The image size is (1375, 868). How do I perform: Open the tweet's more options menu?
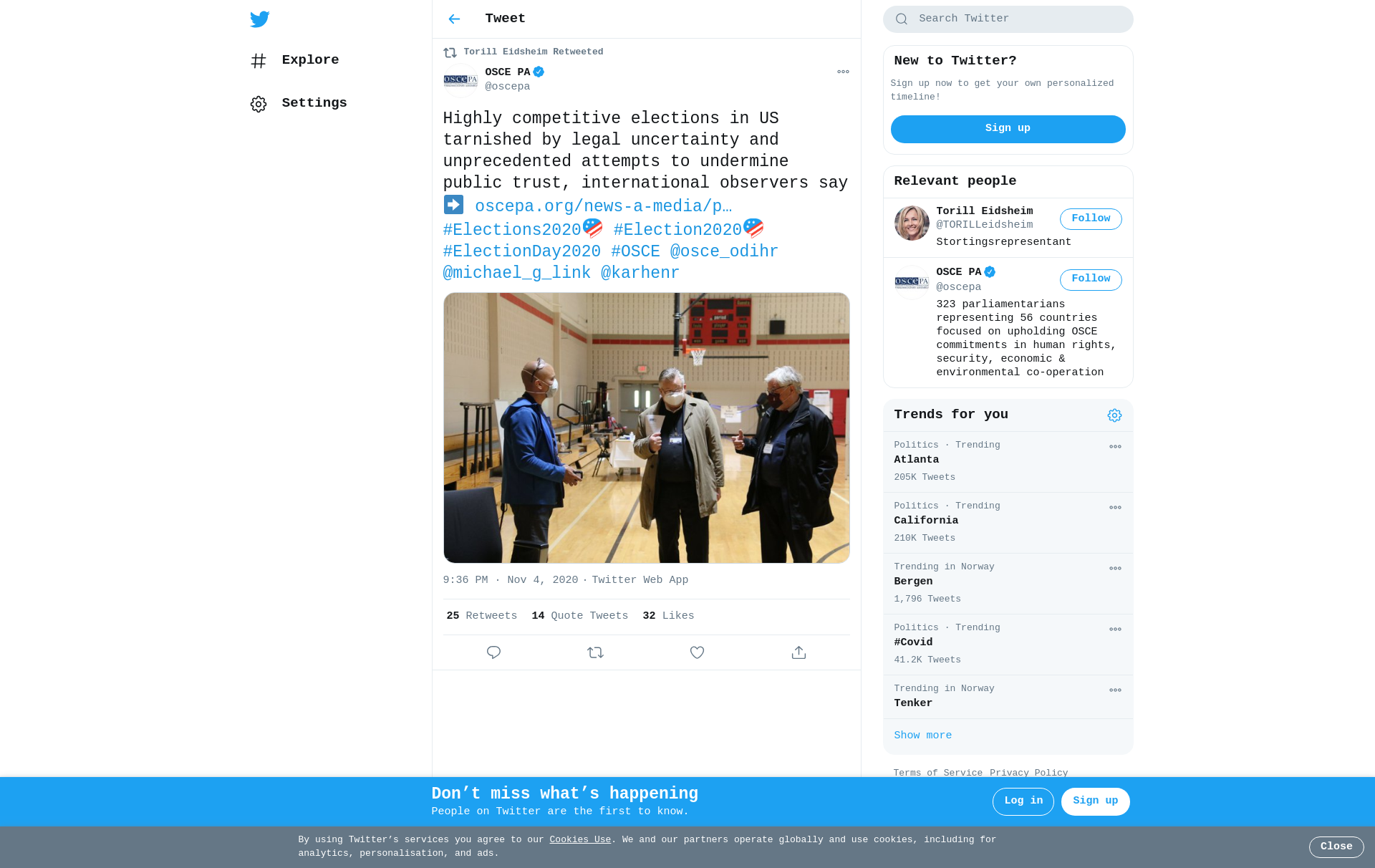843,72
